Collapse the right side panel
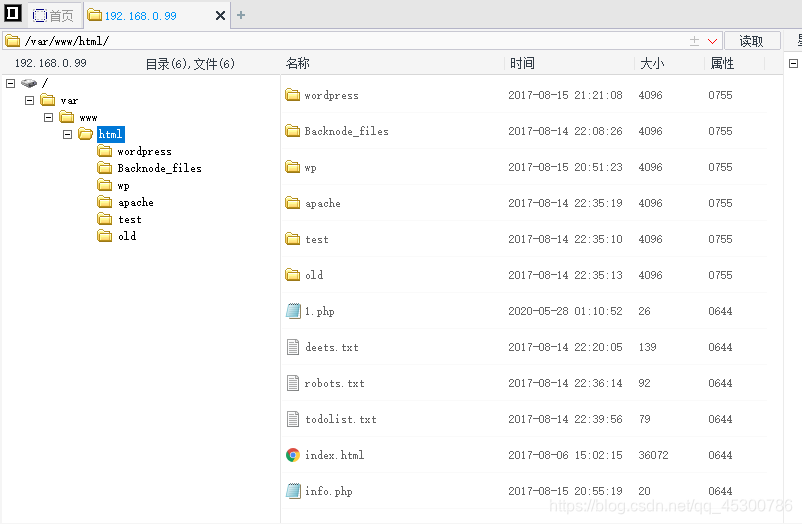Screen dimensions: 802x524 793,63
